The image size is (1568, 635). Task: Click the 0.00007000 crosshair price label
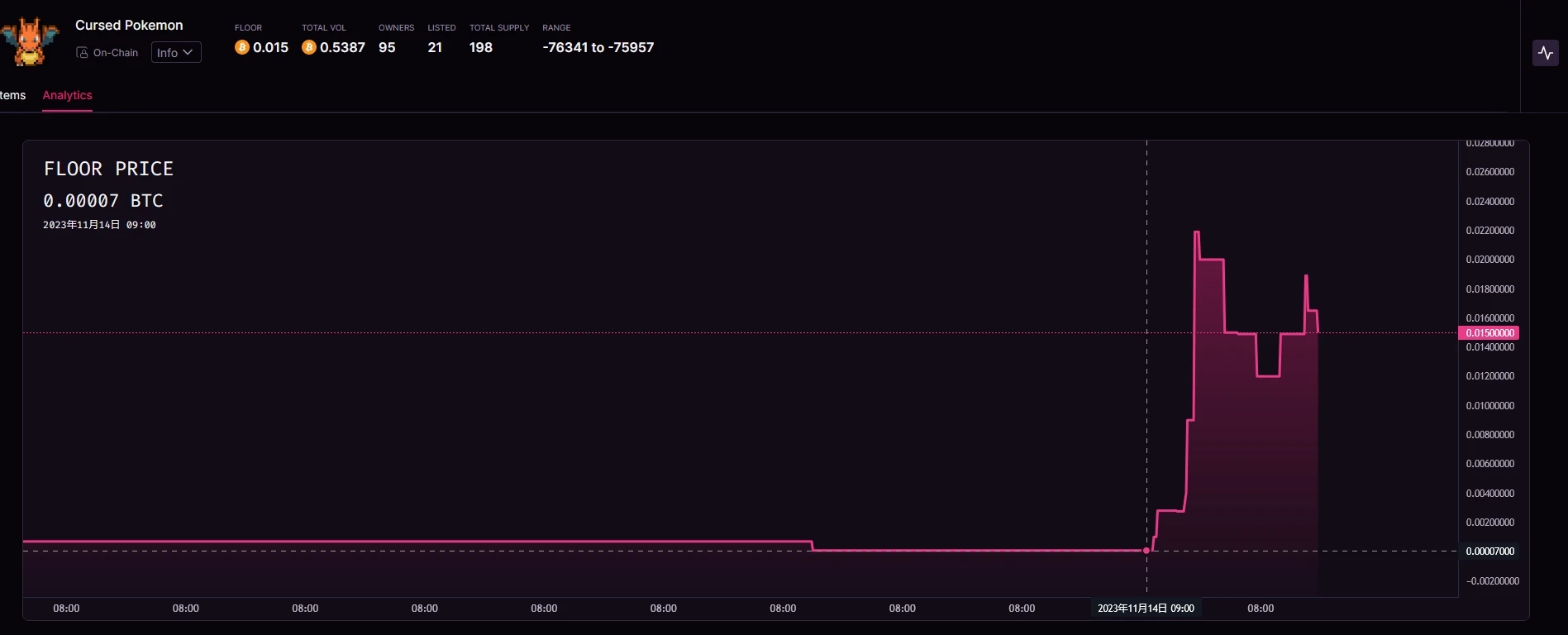(1489, 551)
